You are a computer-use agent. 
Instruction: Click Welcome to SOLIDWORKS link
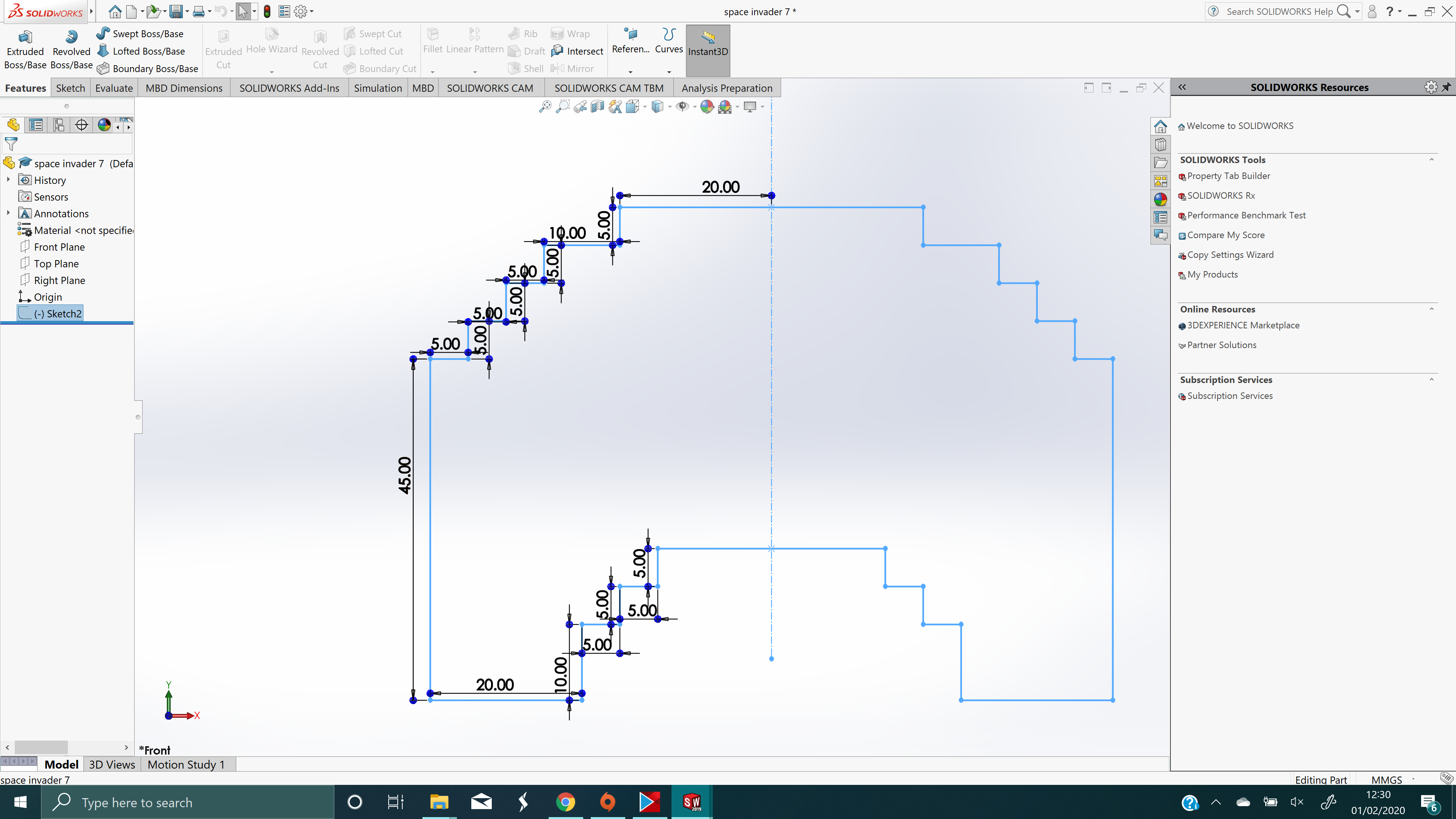[1240, 126]
